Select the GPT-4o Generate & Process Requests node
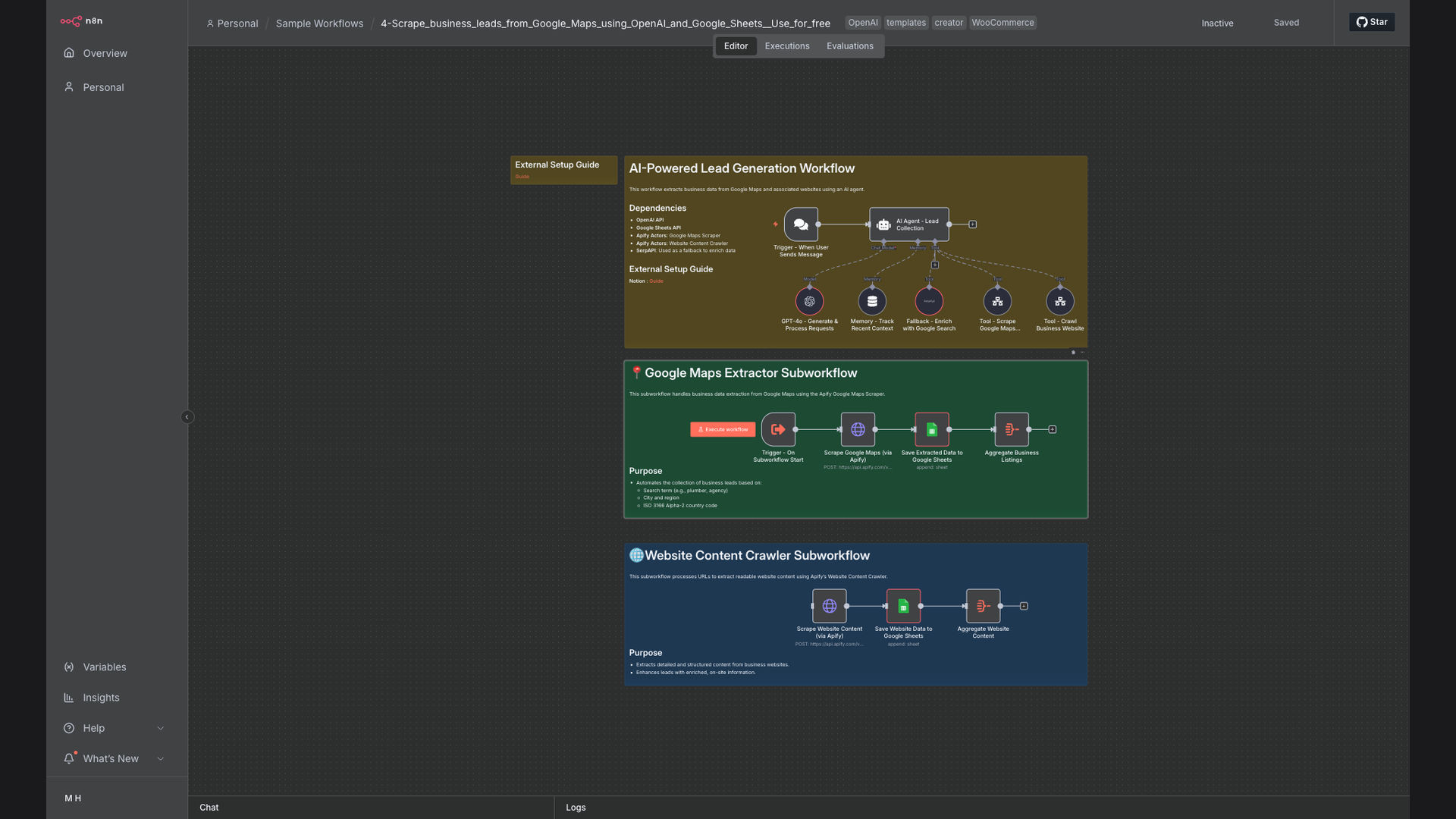 810,301
